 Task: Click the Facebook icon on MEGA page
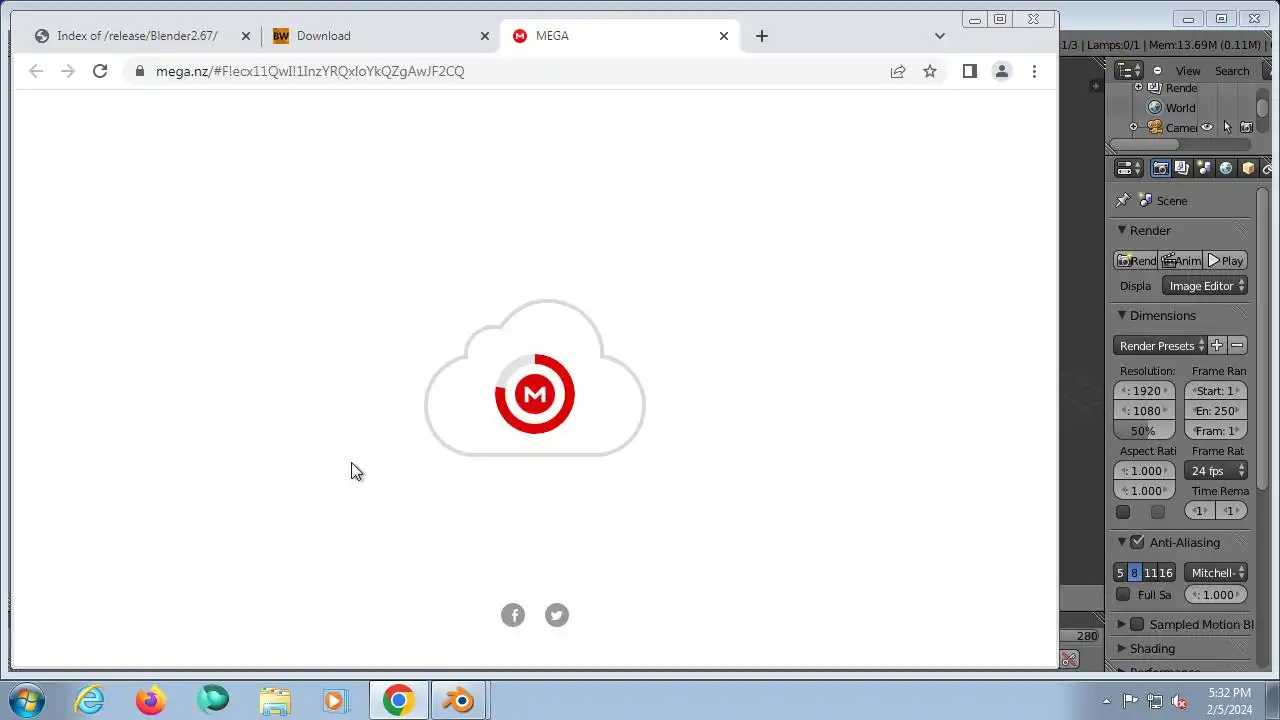tap(513, 615)
